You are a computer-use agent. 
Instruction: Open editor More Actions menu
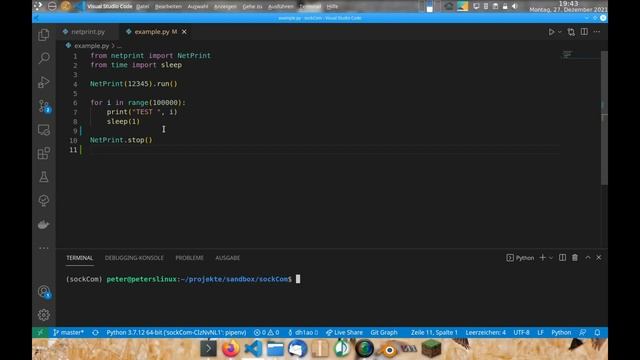tap(597, 32)
